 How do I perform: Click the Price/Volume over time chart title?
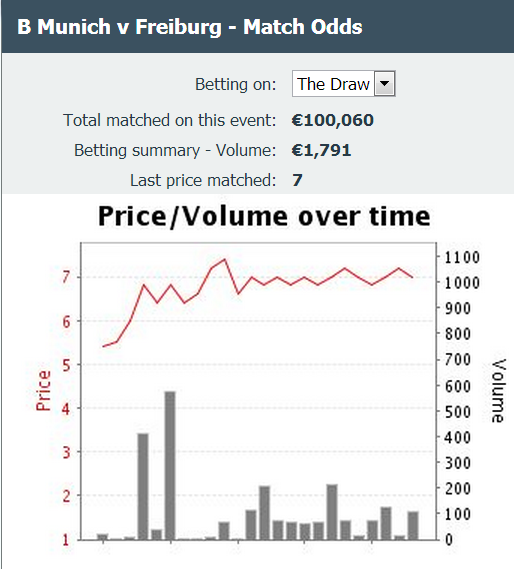[264, 216]
